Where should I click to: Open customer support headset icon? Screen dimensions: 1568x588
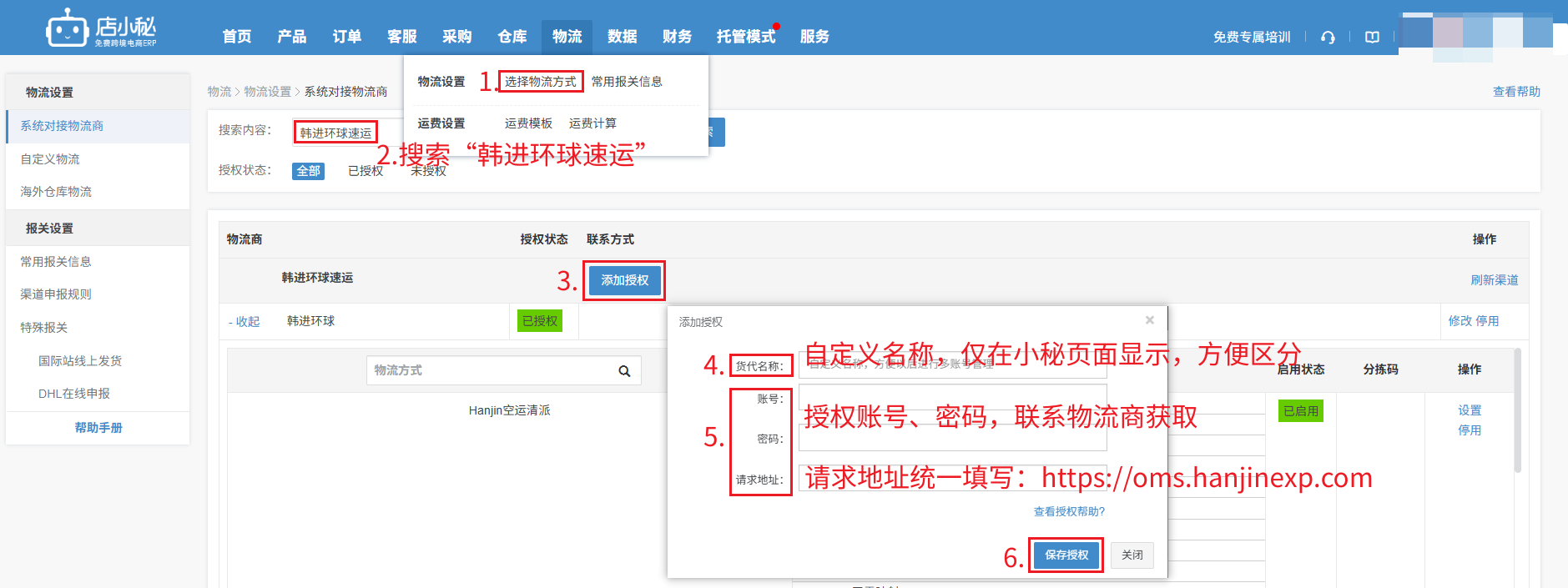point(1328,37)
